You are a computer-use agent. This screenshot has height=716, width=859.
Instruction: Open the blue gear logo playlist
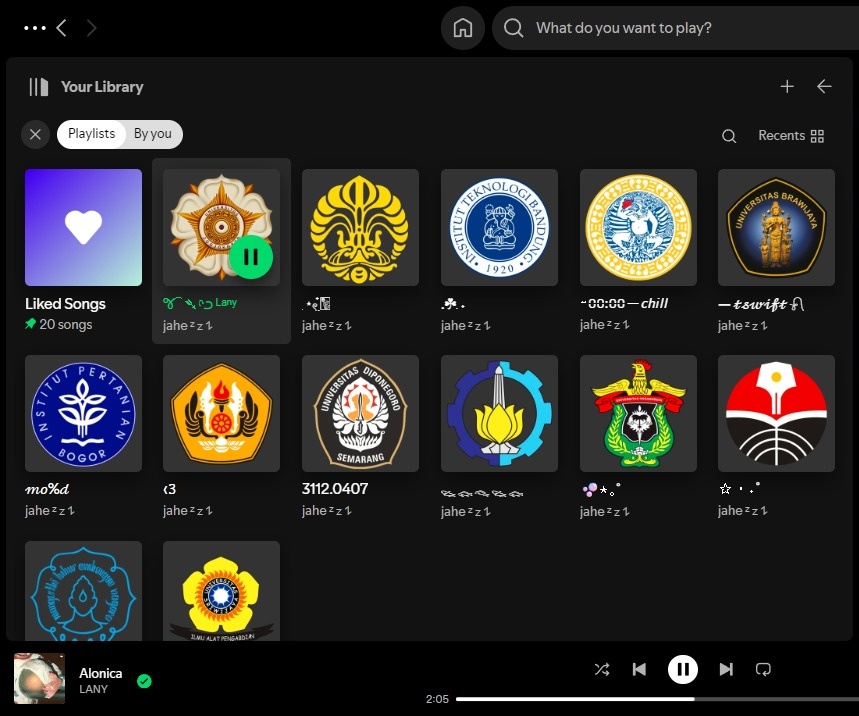500,414
